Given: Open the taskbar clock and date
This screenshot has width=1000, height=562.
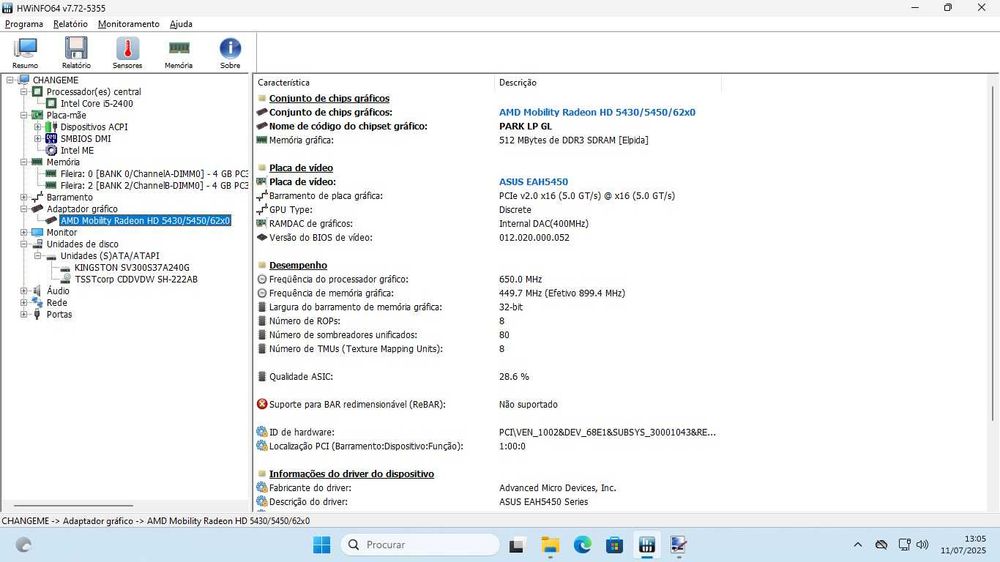Looking at the screenshot, I should pos(963,545).
